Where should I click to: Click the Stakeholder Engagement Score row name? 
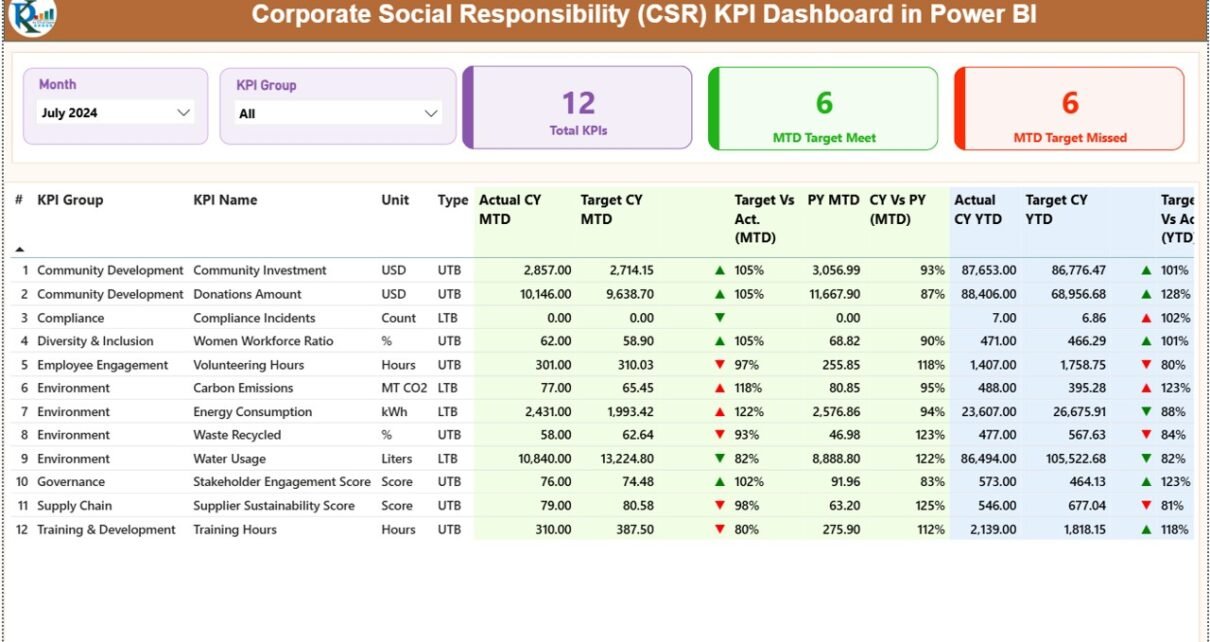pos(281,482)
